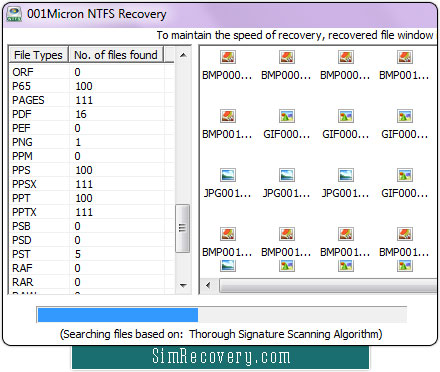This screenshot has width=440, height=372.
Task: Click the file list scroll up arrow
Action: 183,55
